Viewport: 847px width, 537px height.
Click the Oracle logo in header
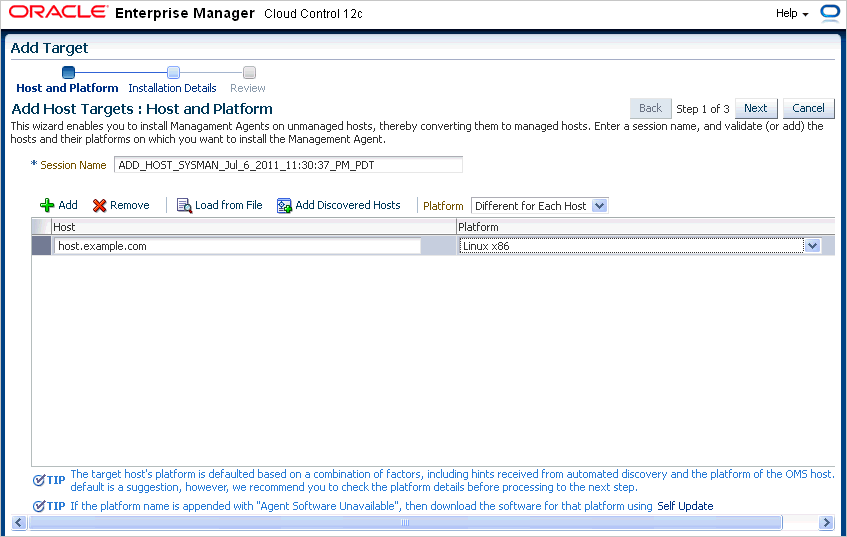58,12
